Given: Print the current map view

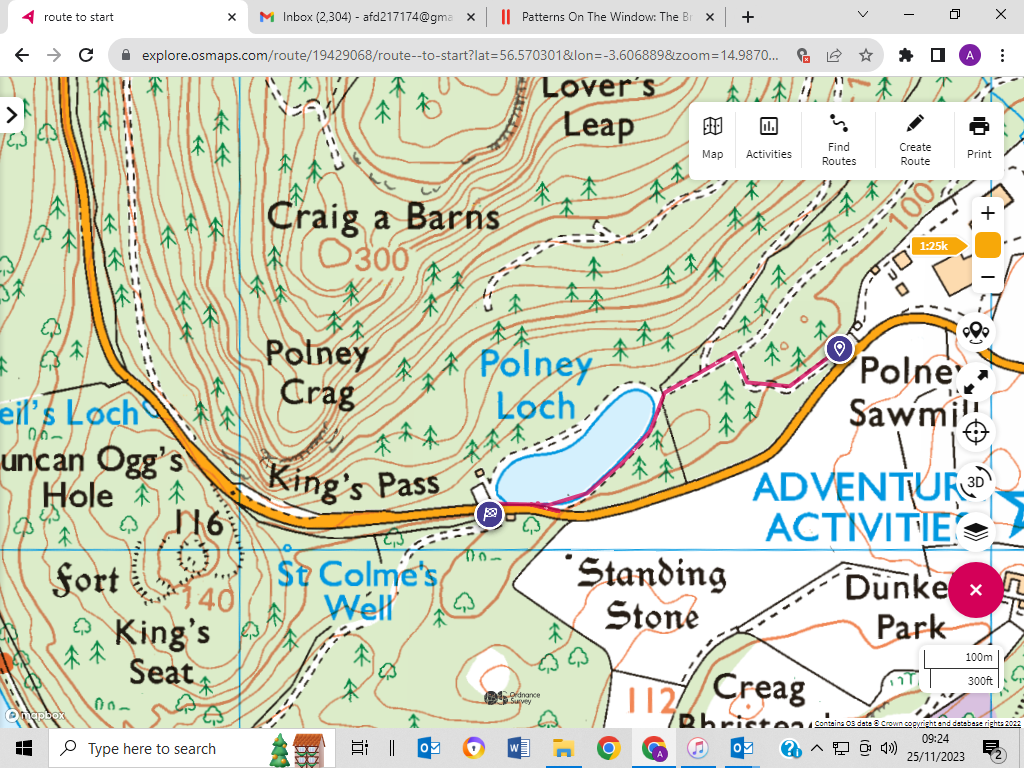Looking at the screenshot, I should [x=979, y=138].
